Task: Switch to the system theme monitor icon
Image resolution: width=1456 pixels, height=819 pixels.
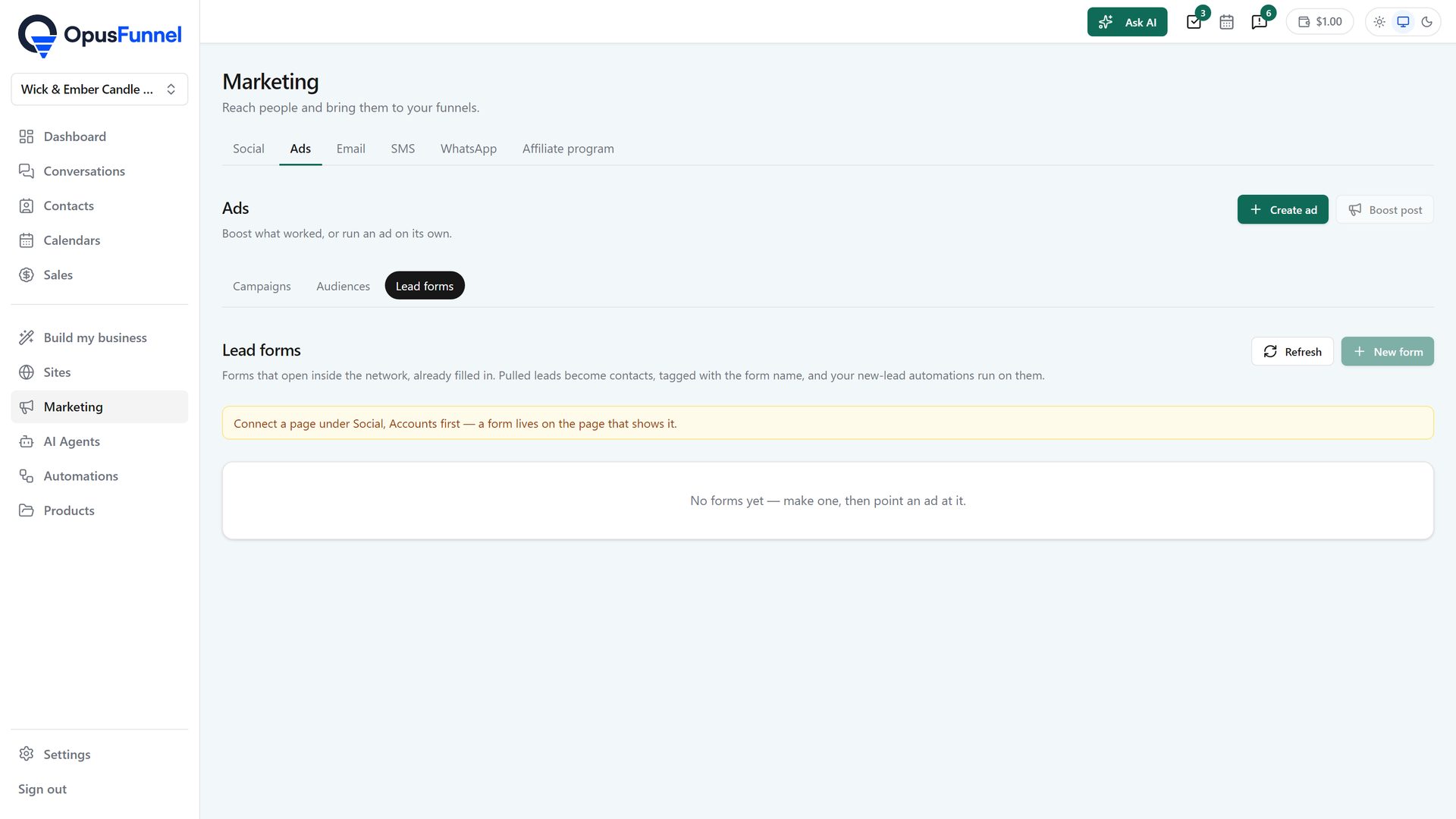Action: (x=1403, y=22)
